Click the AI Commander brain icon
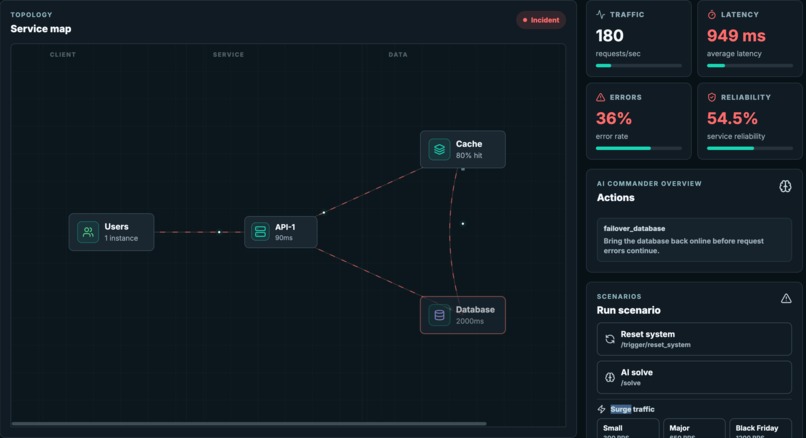Image resolution: width=806 pixels, height=438 pixels. coord(785,186)
